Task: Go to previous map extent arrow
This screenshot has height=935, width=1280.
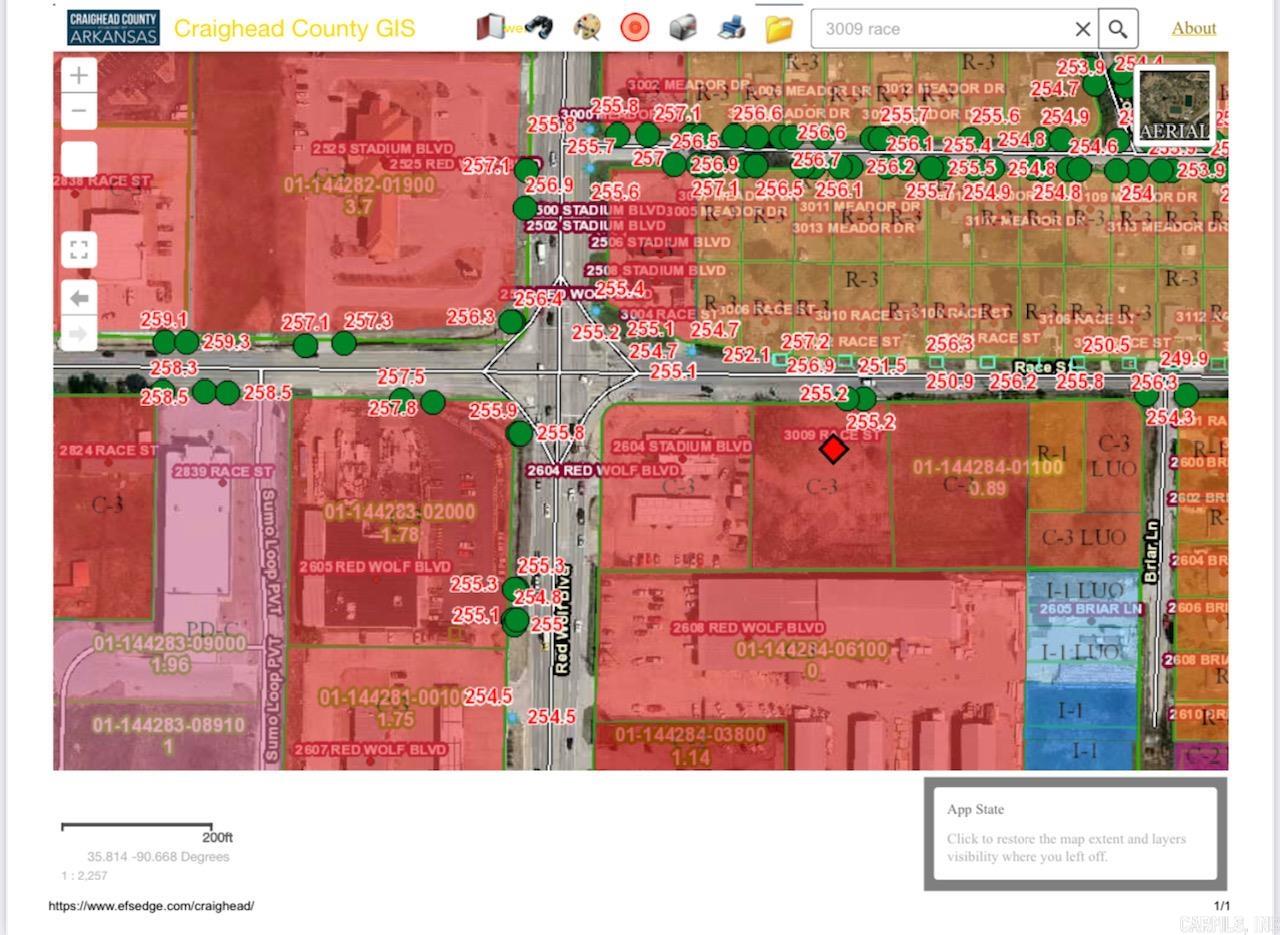Action: pos(79,298)
